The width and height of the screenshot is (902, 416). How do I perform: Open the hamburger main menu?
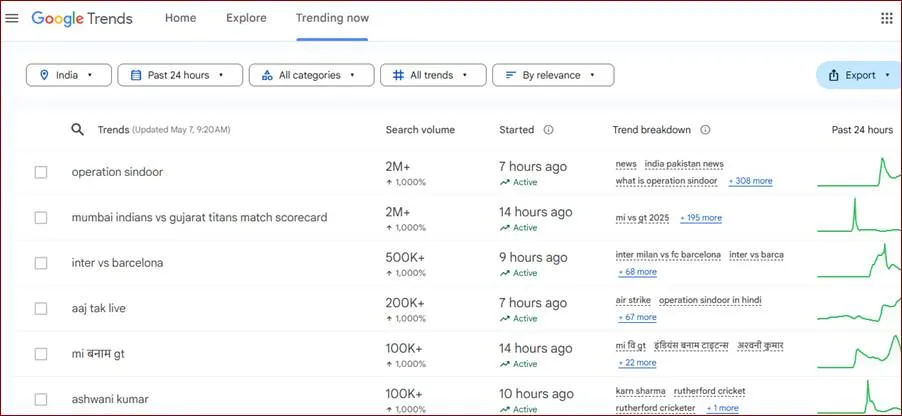(12, 18)
